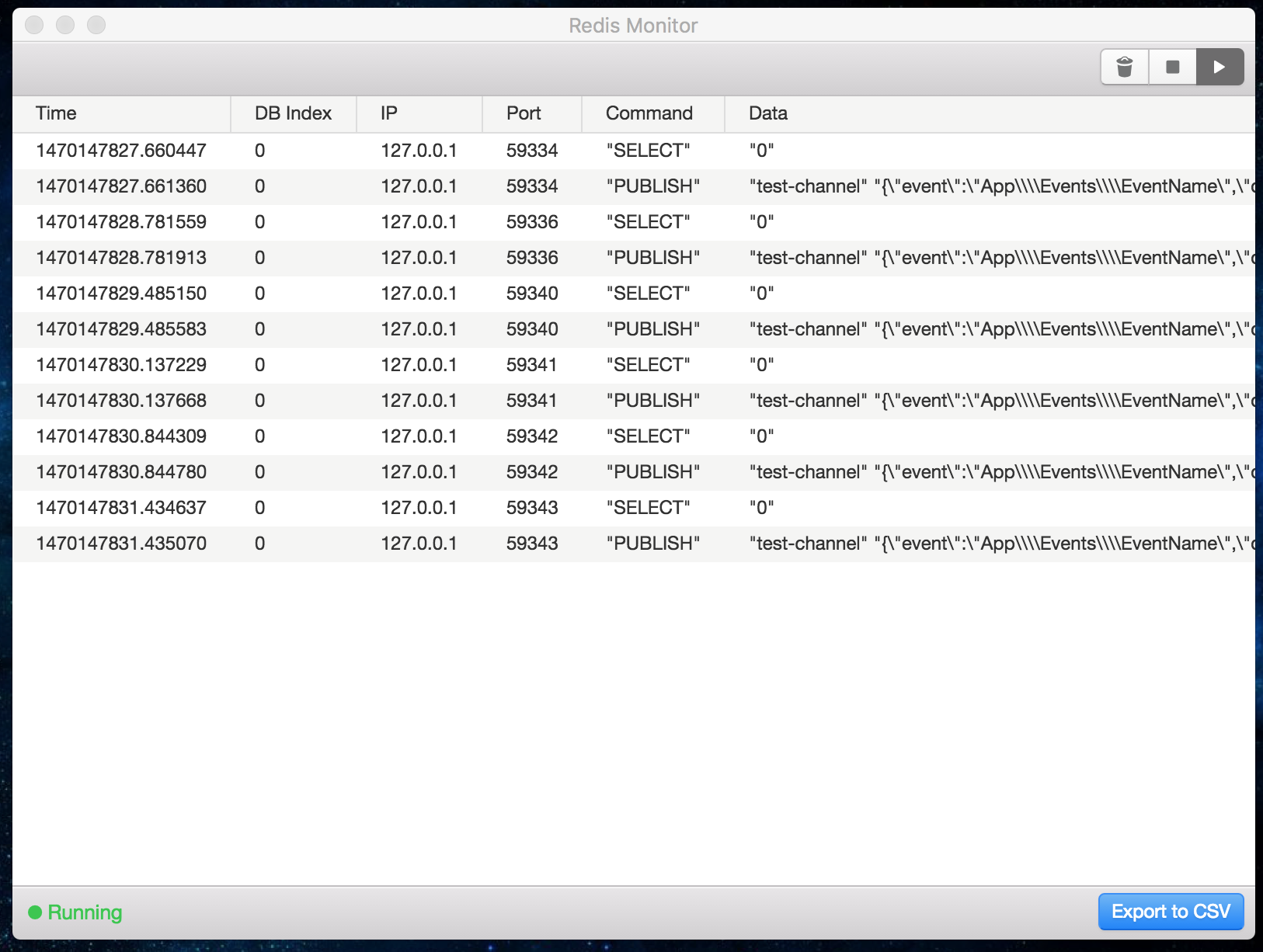Viewport: 1263px width, 952px height.
Task: Select row with time 1470147828.781559
Action: pos(634,222)
